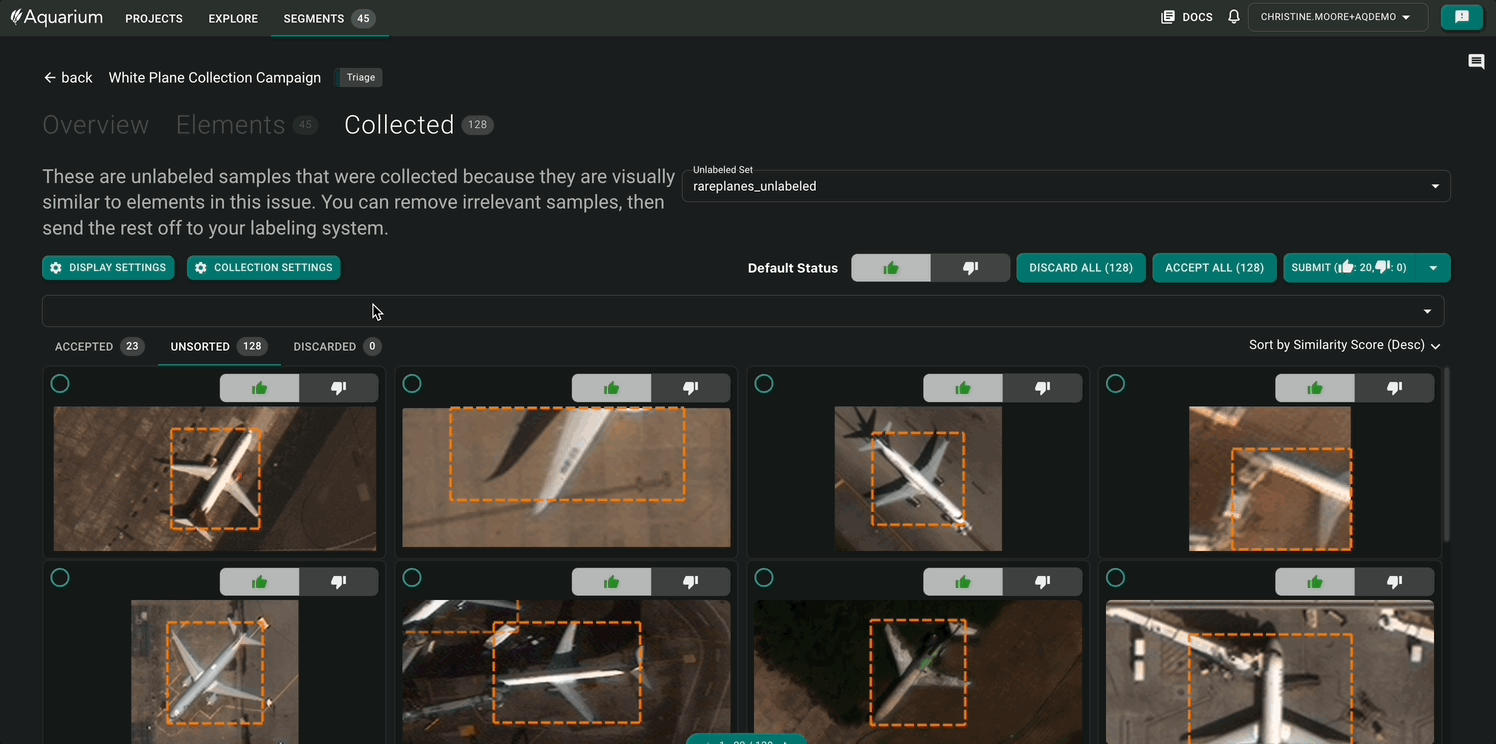Open Collection Settings

pyautogui.click(x=263, y=268)
